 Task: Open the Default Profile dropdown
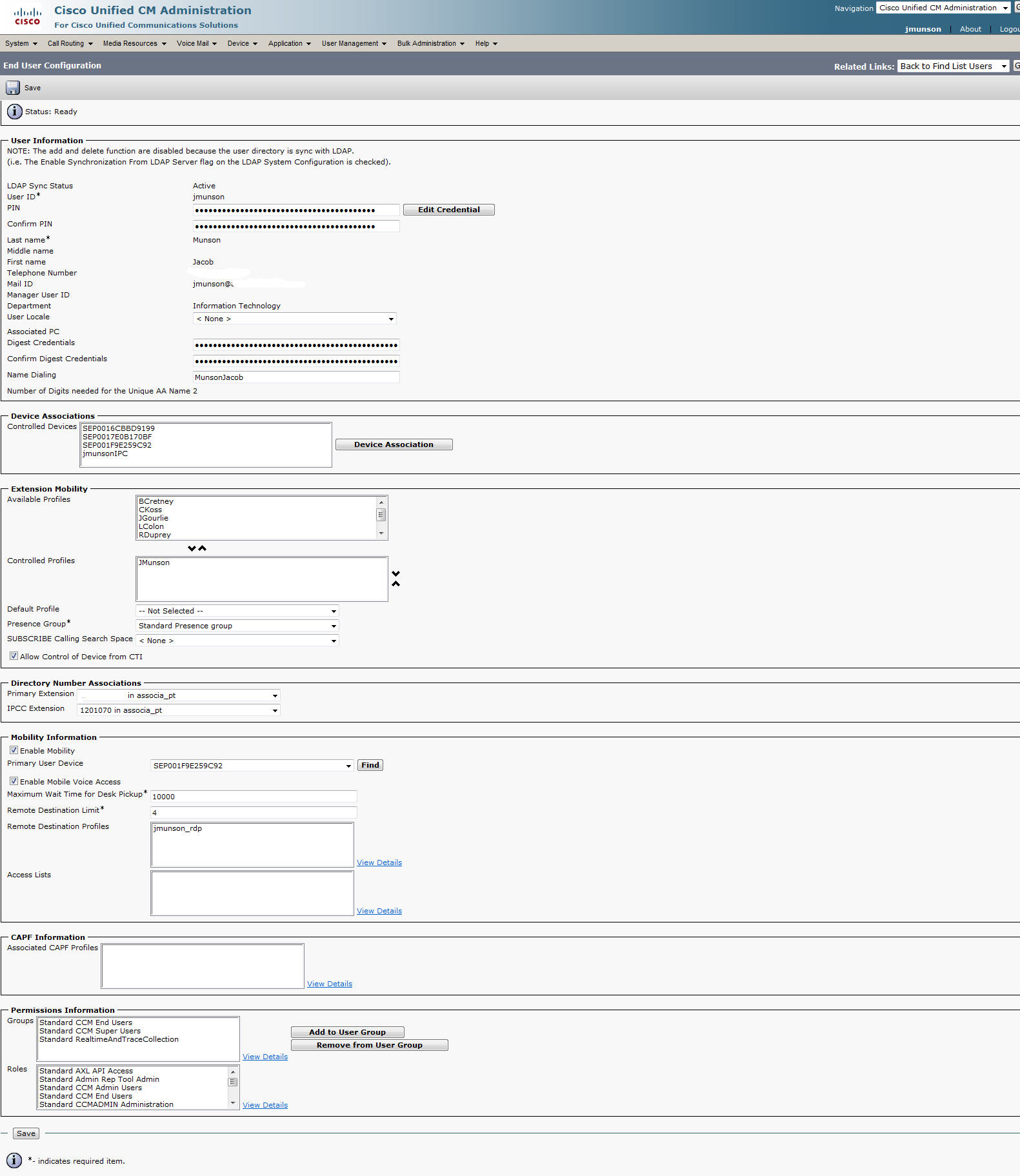point(237,611)
